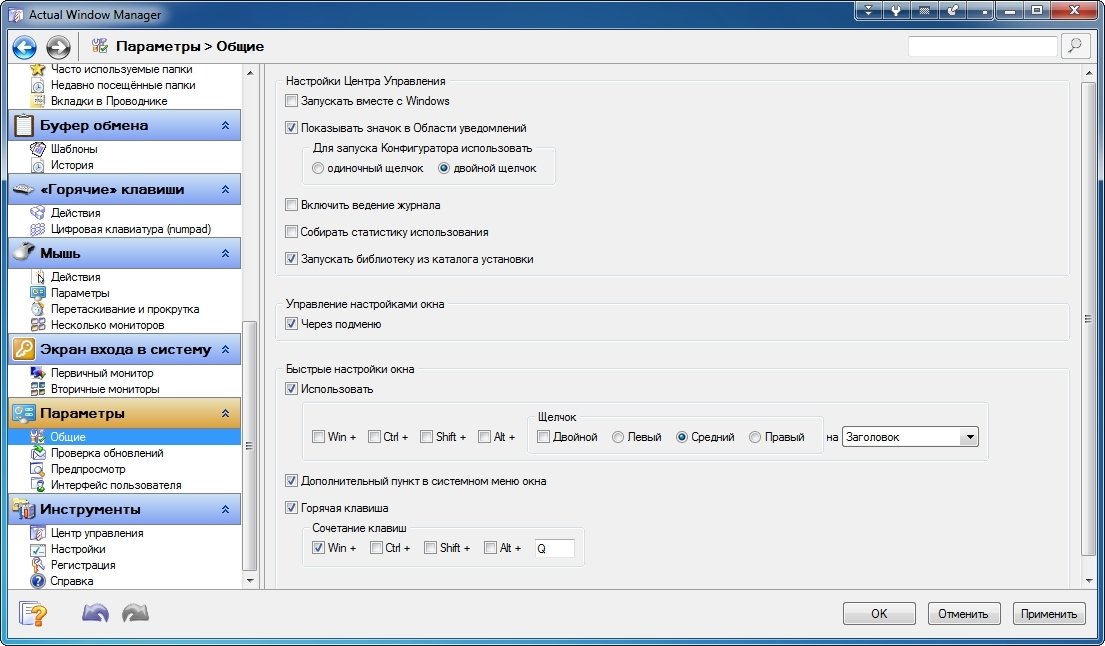
Task: Select одиночный щелчок radio button
Action: tap(318, 168)
